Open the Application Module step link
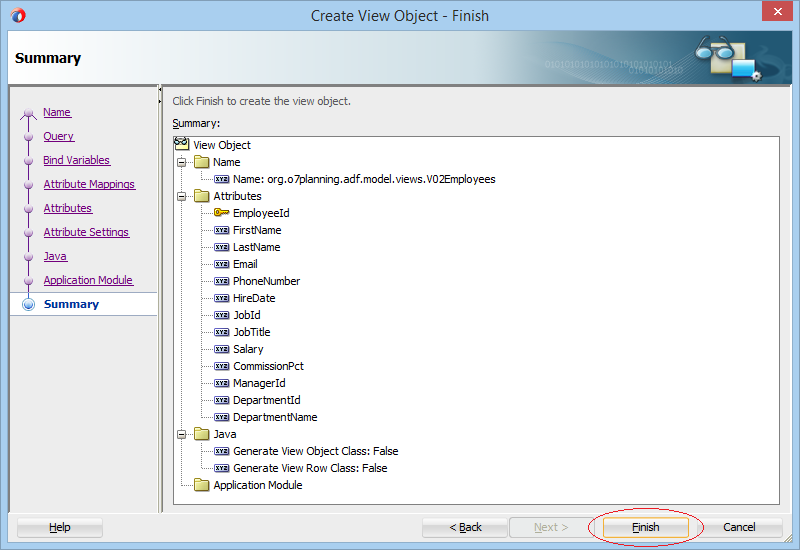The height and width of the screenshot is (550, 800). click(x=88, y=280)
